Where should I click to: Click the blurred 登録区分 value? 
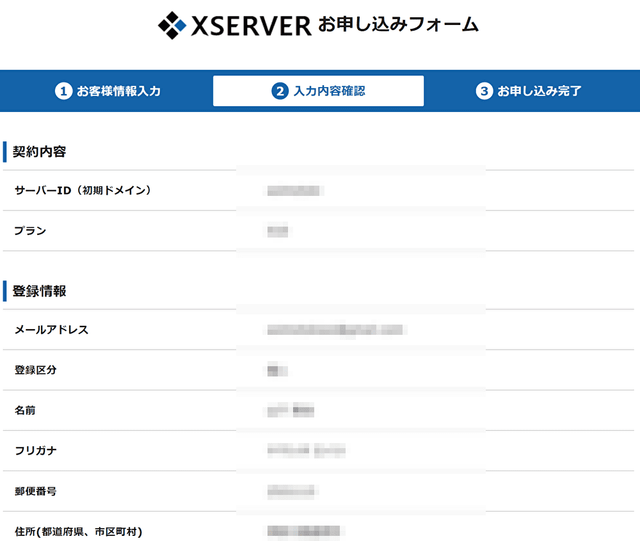pos(278,370)
